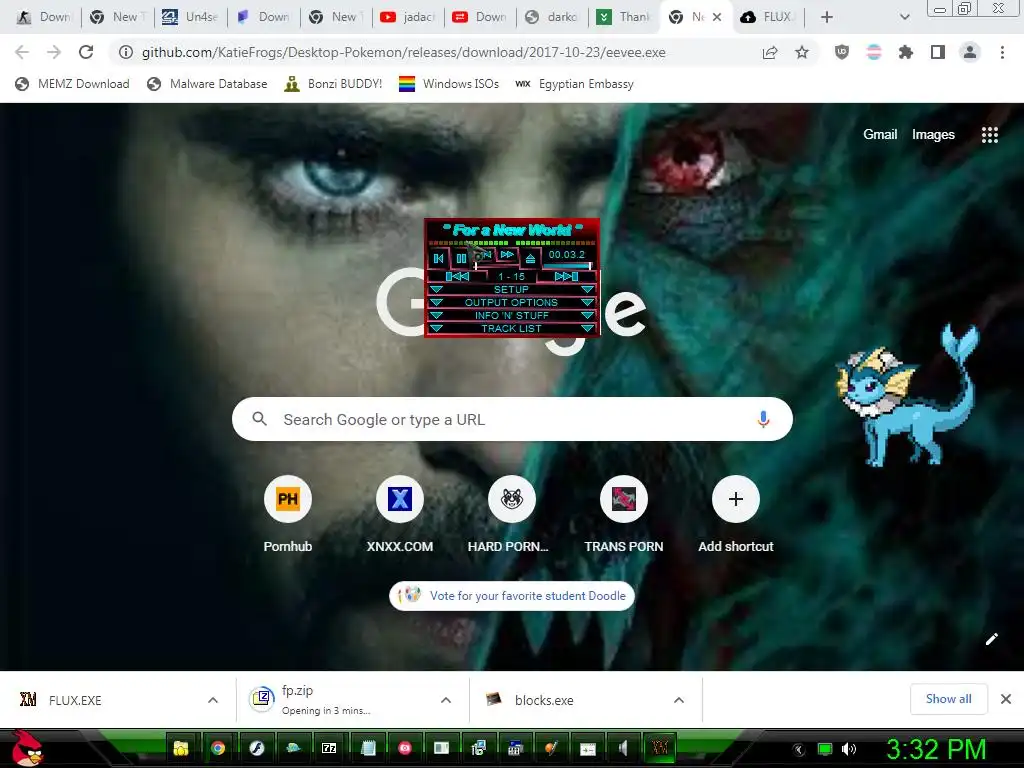Open the Google apps grid
This screenshot has width=1024, height=768.
989,135
